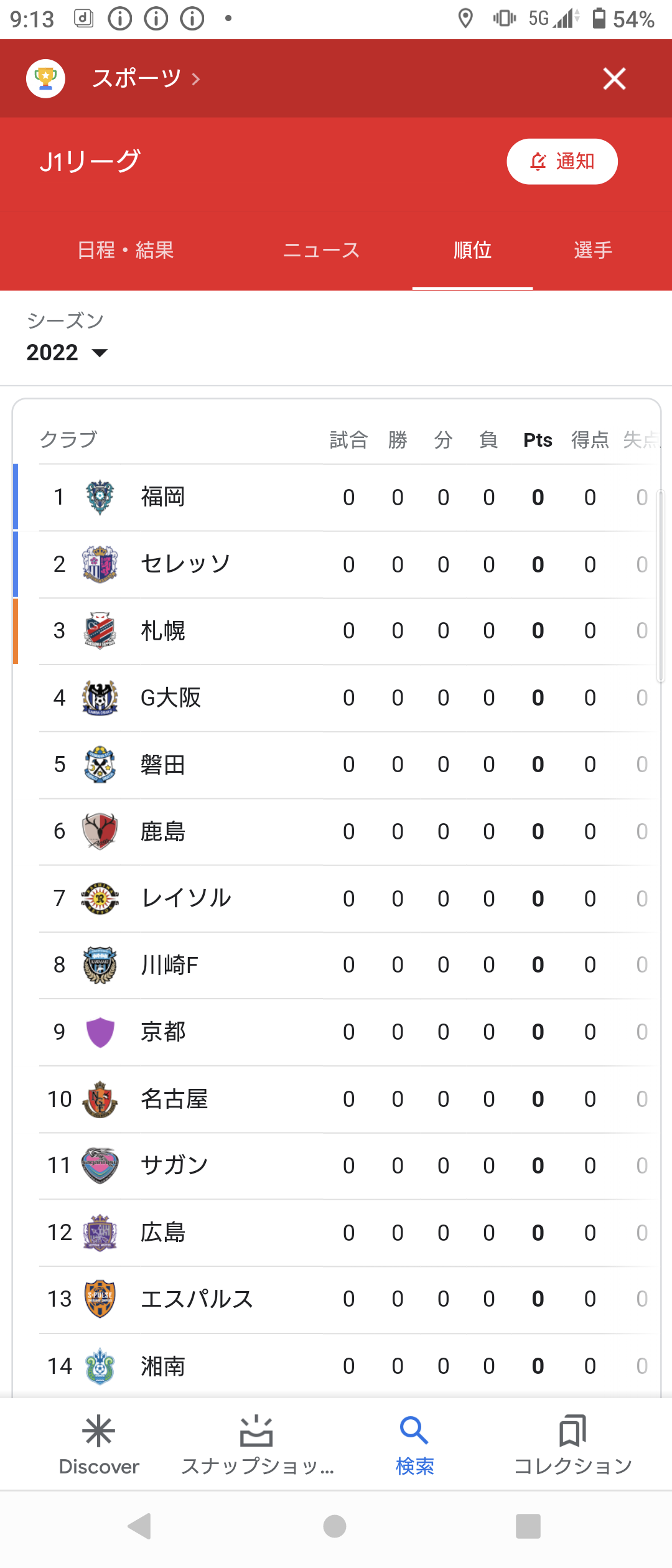Tap the trophy sports icon

45,78
